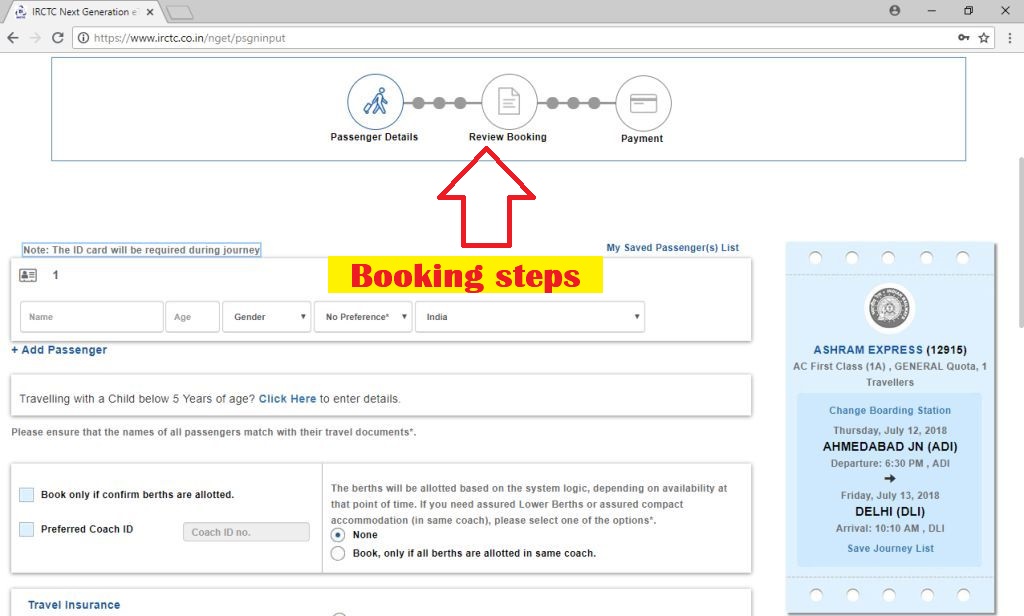Open the India country dropdown
Screen dimensions: 1024x616
click(x=530, y=316)
